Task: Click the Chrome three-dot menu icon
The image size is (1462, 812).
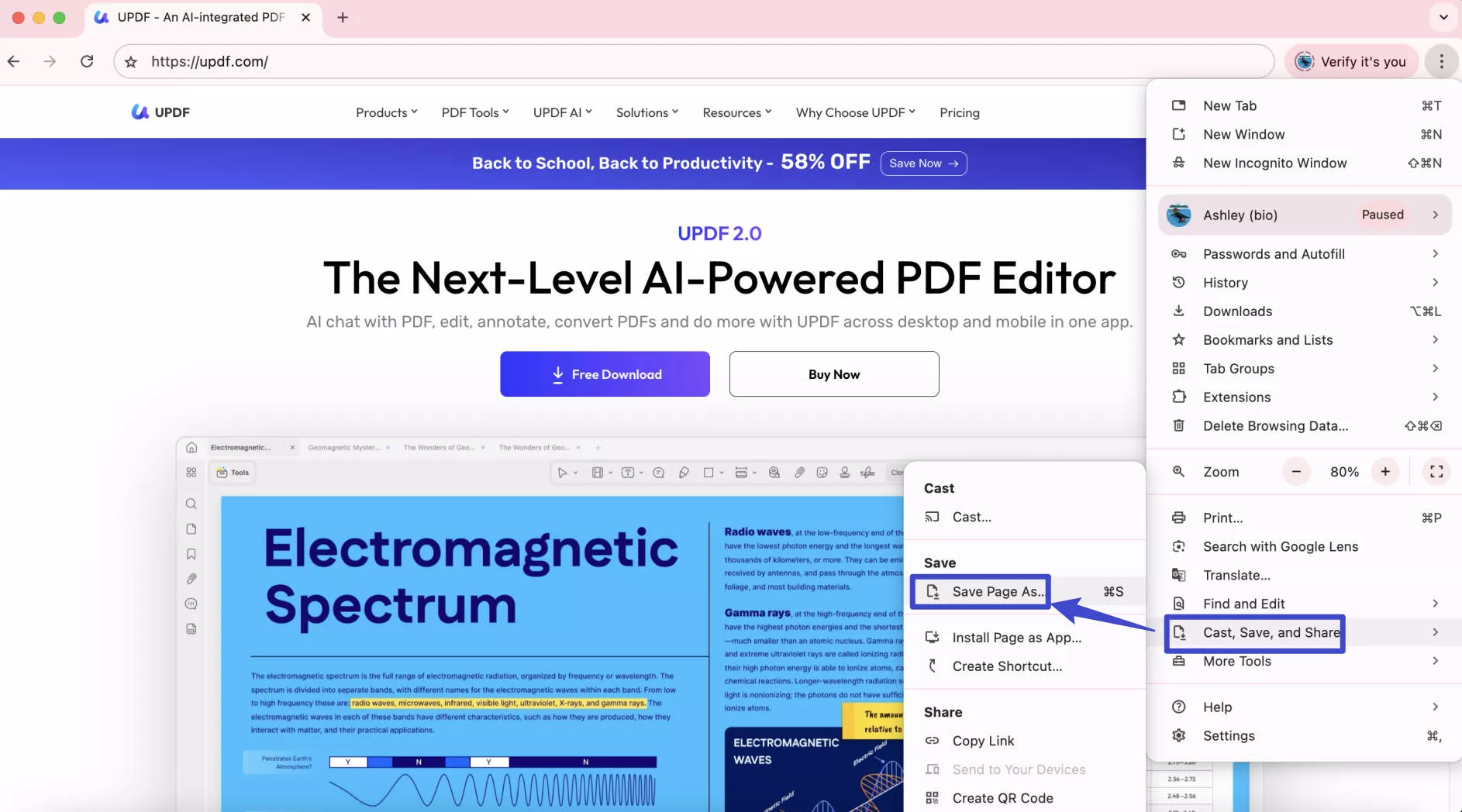Action: [1441, 61]
